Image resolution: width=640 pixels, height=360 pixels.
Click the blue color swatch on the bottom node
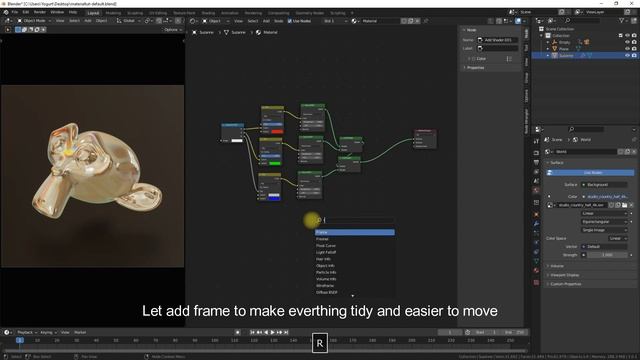coord(274,198)
